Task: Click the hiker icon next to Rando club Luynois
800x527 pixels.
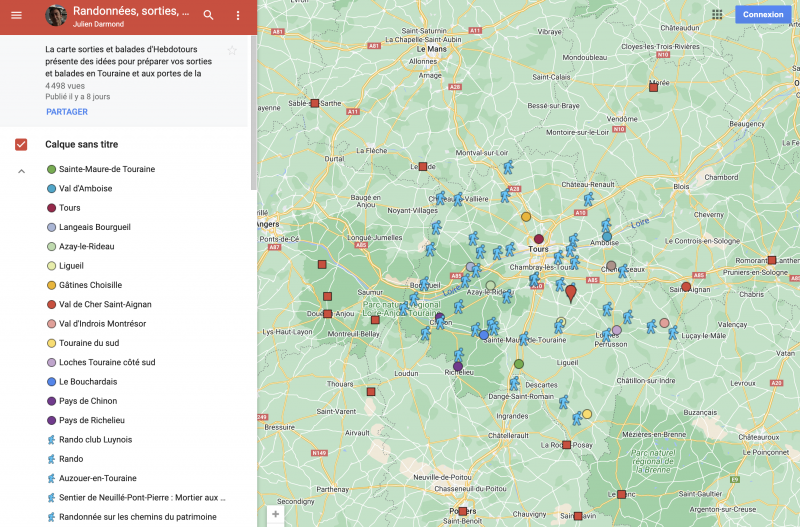Action: pyautogui.click(x=51, y=440)
